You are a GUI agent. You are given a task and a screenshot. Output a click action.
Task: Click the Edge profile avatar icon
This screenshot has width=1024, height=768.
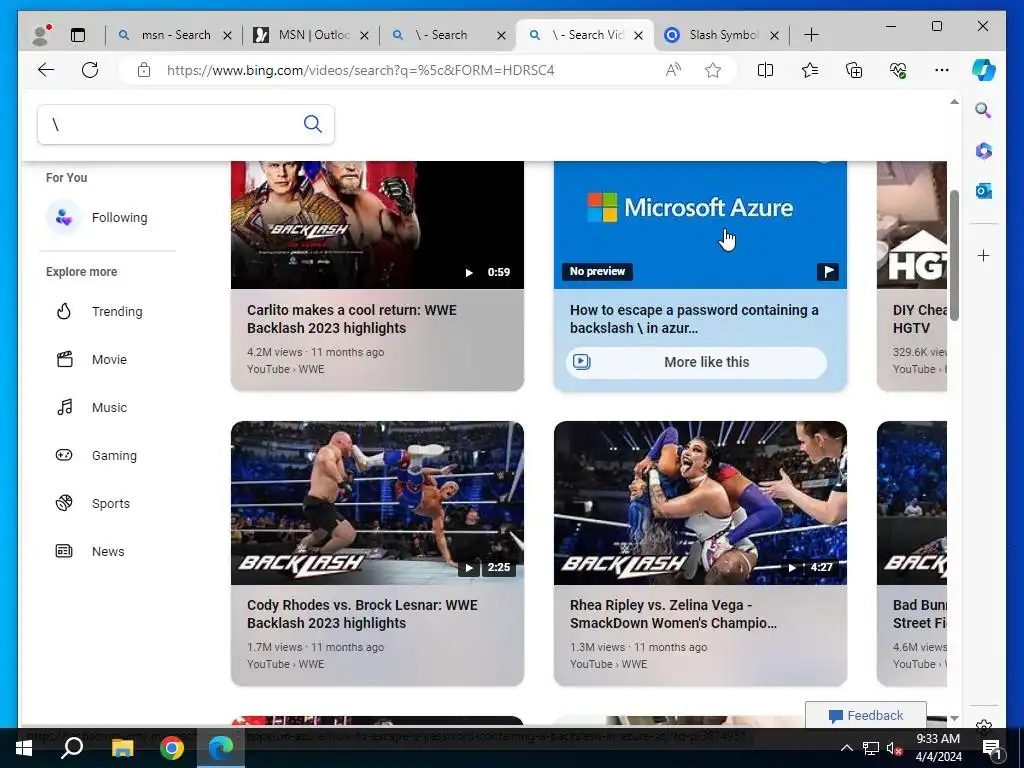(41, 35)
